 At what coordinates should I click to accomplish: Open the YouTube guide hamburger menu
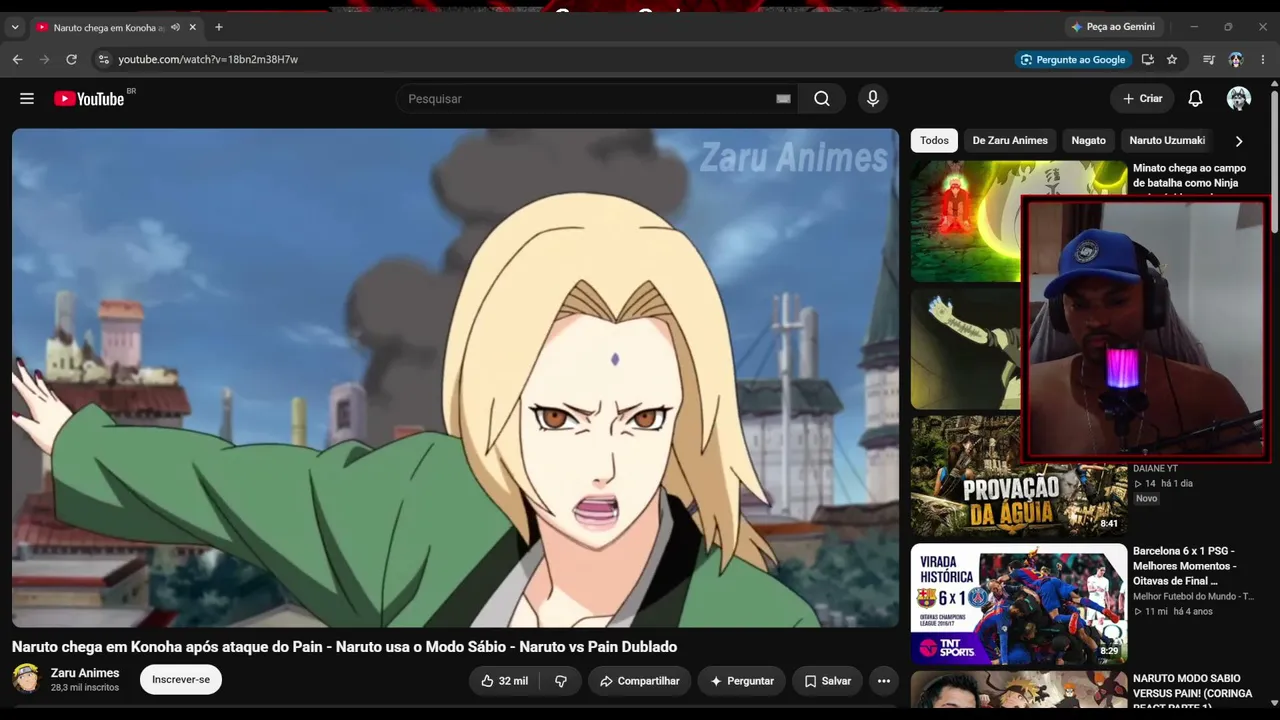coord(27,99)
